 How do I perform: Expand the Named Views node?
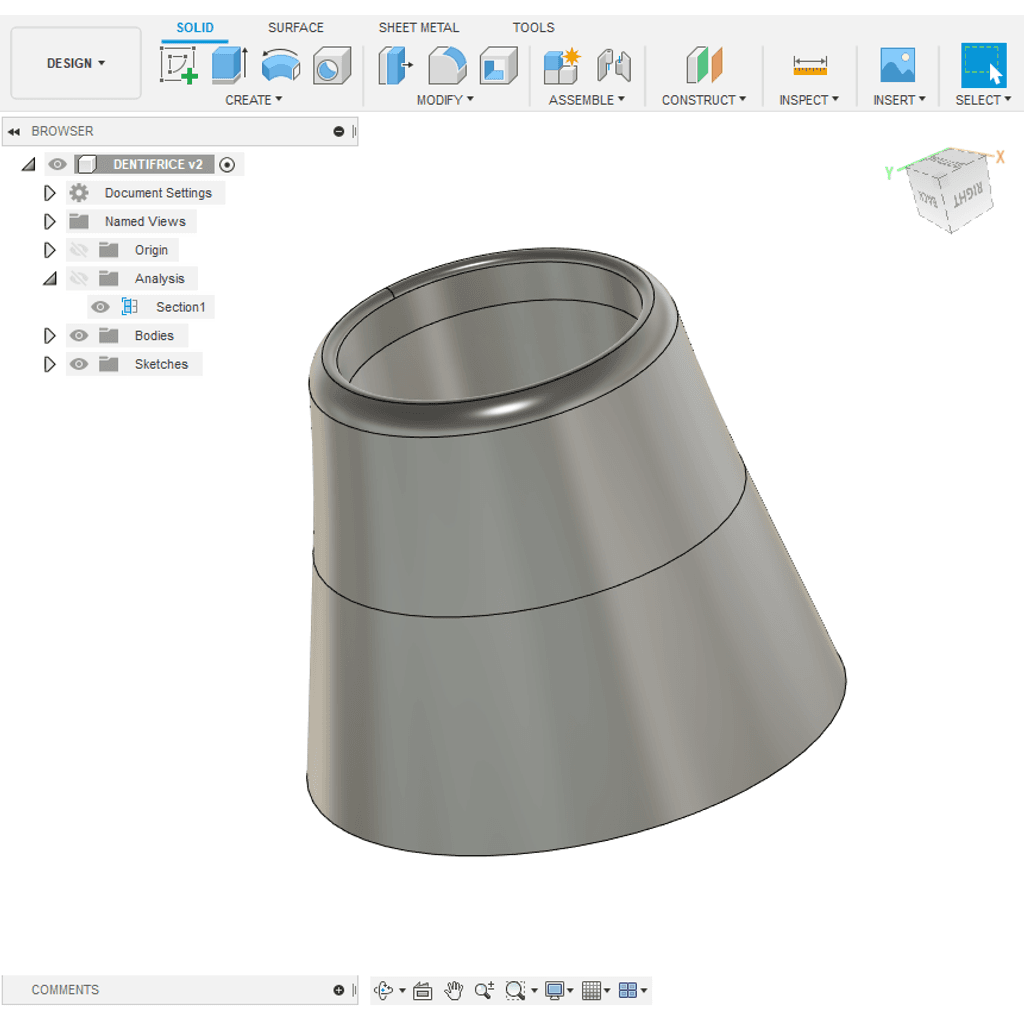[49, 221]
